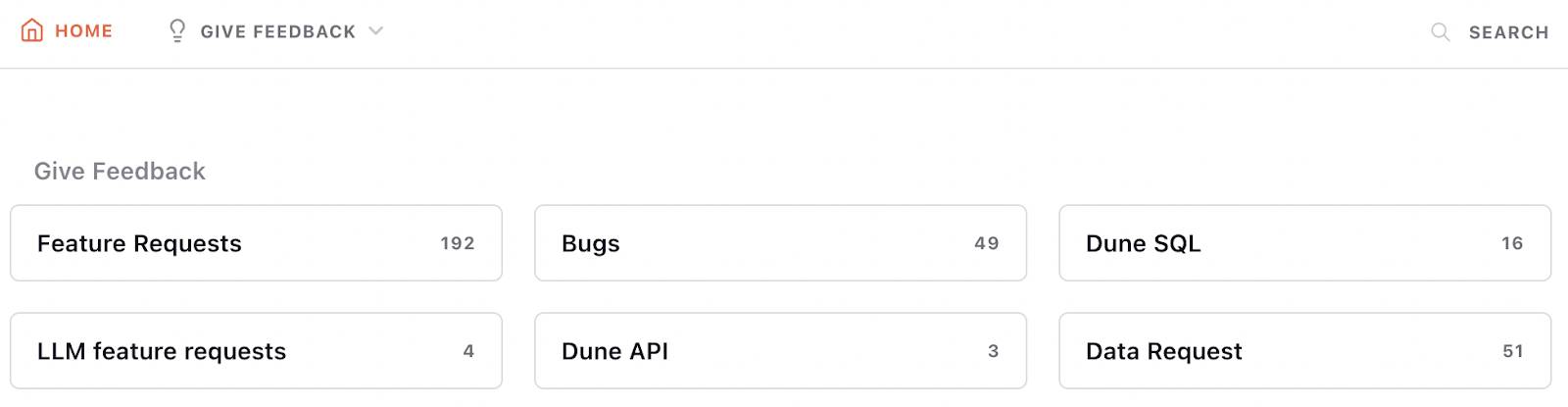
Task: Click the 3 count on Dune API
Action: point(994,351)
